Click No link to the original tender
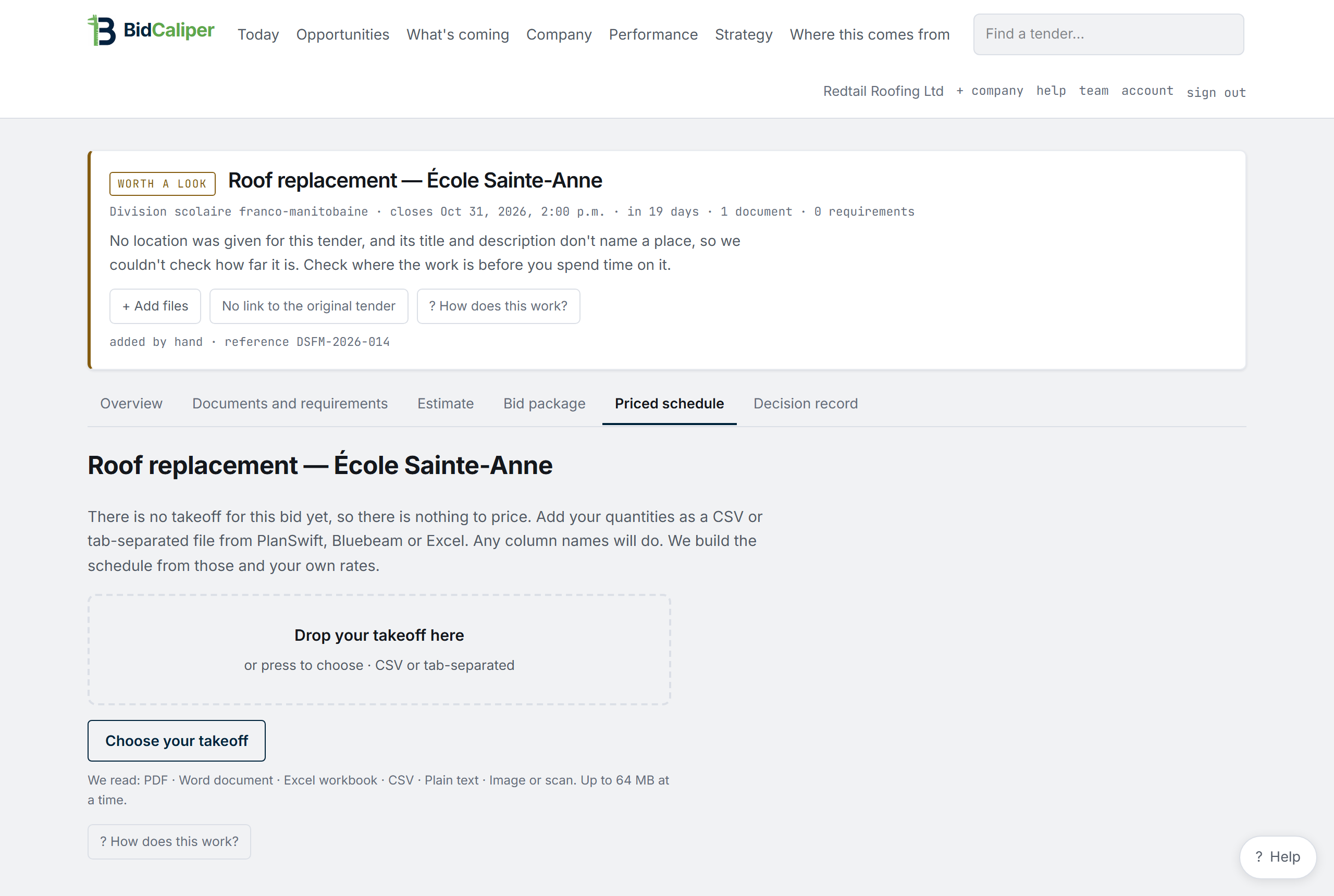 [308, 306]
